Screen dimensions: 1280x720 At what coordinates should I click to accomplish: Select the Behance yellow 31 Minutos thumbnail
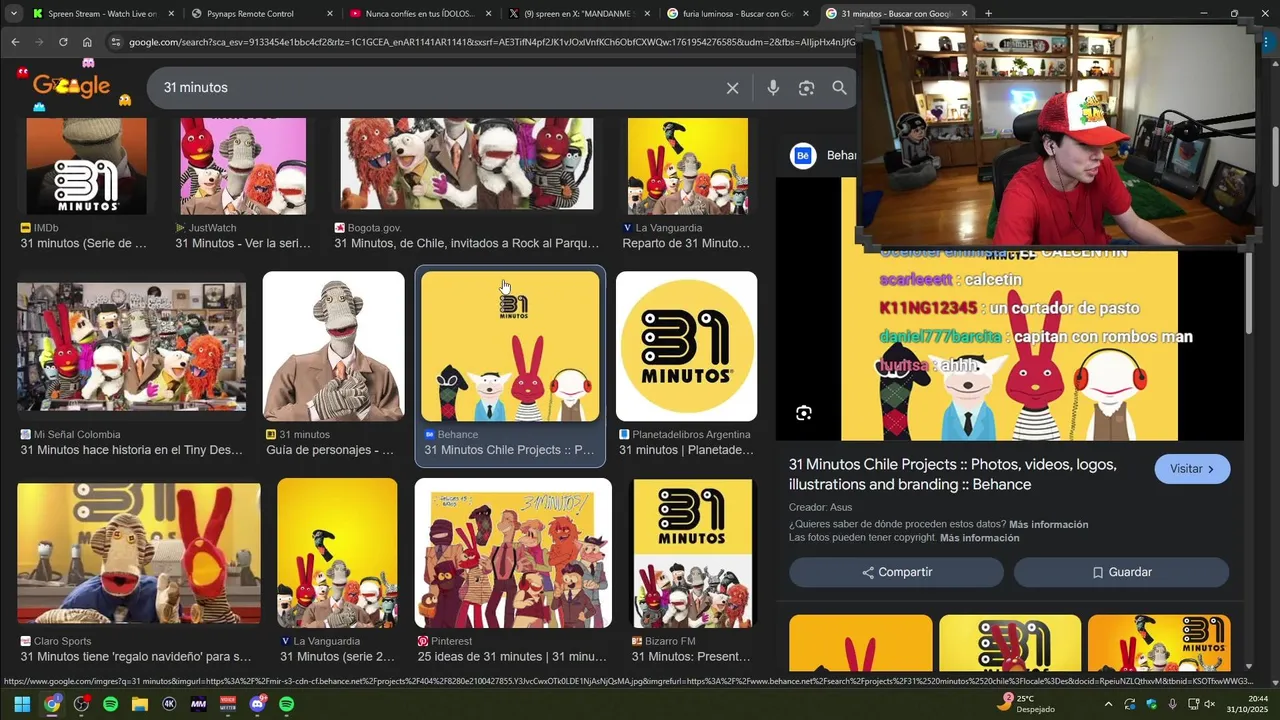pos(510,347)
